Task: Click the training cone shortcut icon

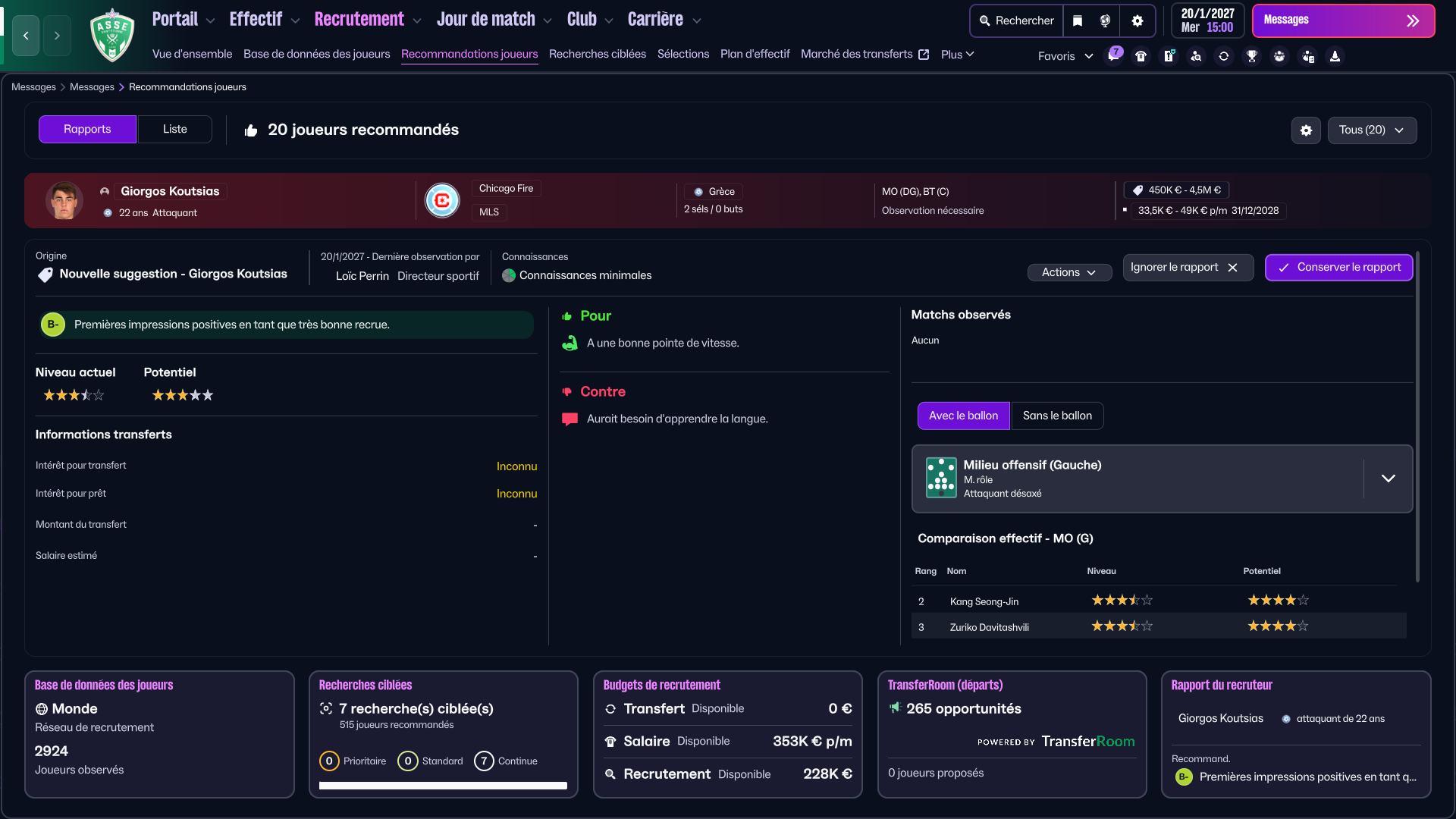Action: click(x=1335, y=56)
